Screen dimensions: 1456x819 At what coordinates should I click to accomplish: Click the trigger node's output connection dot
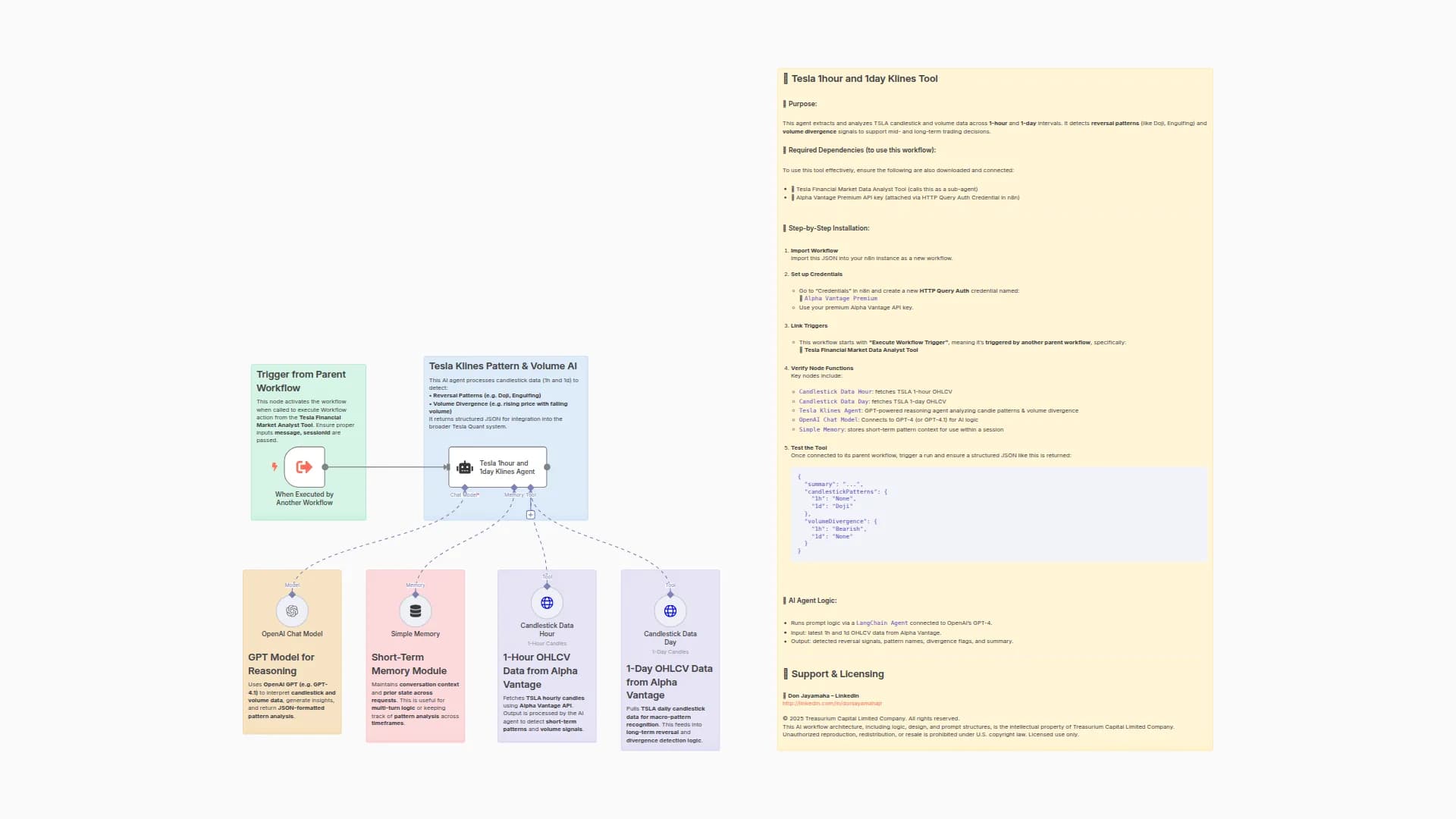coord(325,467)
